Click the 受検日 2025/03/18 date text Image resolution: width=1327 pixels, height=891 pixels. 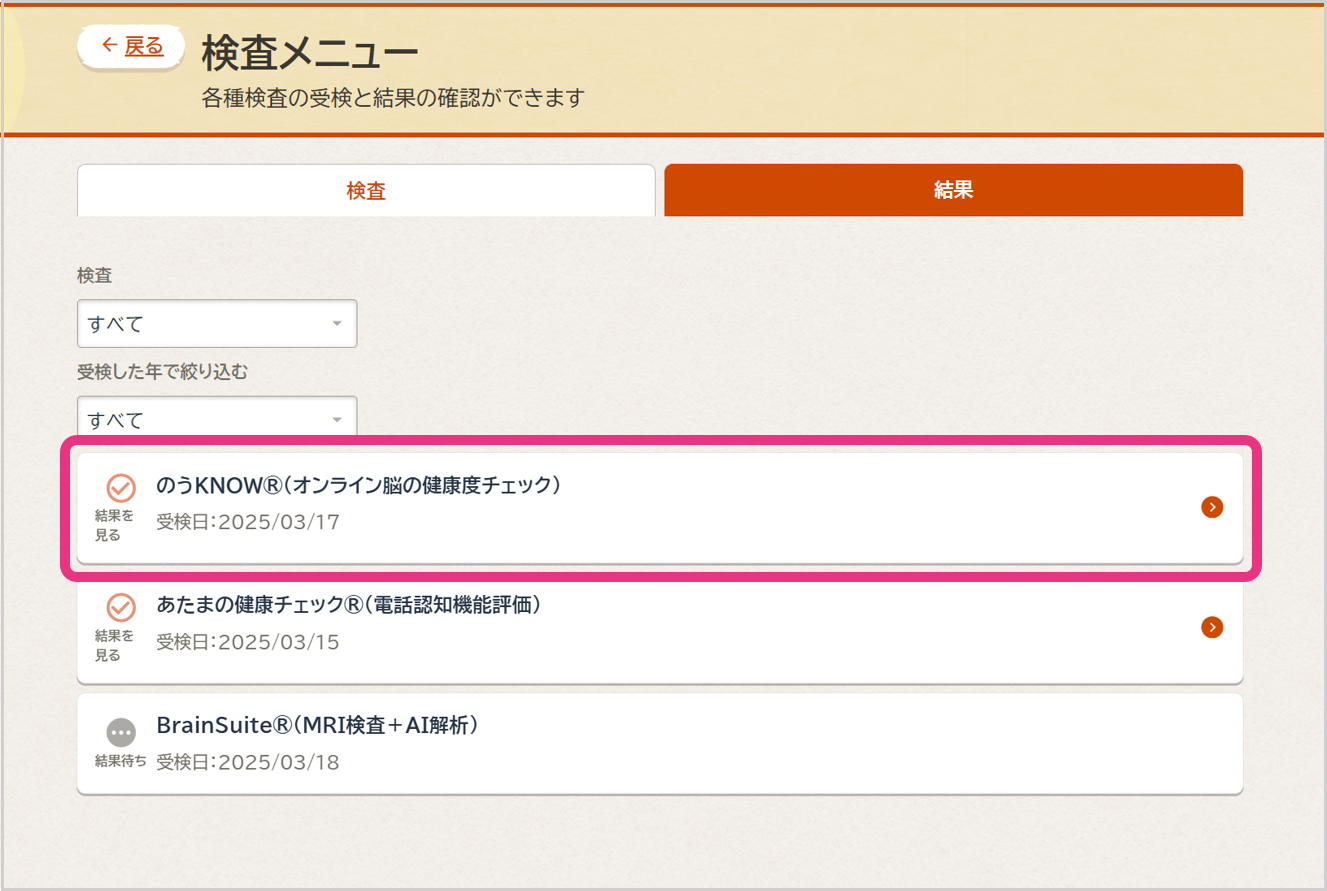(248, 763)
